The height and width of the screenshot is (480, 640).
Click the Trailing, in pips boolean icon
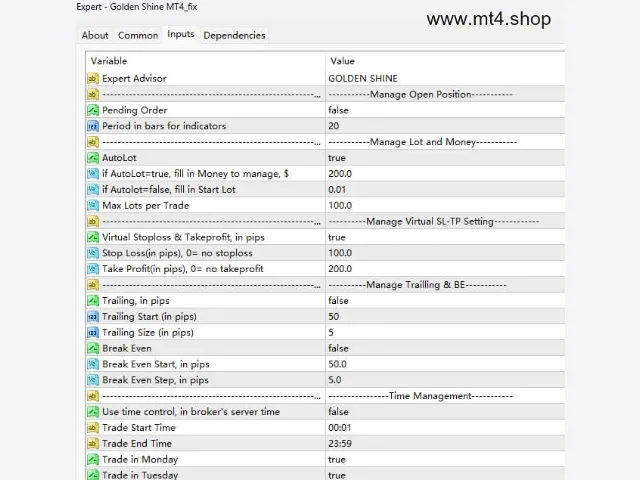pyautogui.click(x=93, y=301)
